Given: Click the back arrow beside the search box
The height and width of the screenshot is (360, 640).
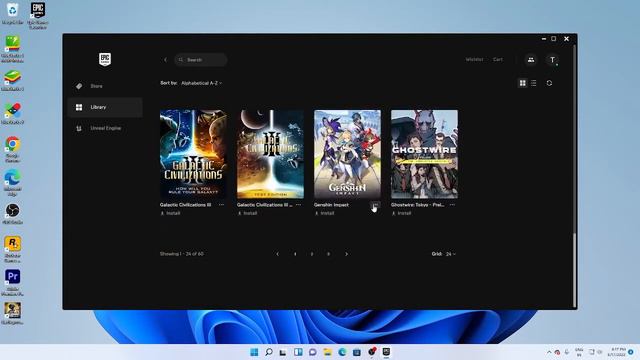Looking at the screenshot, I should 165,60.
